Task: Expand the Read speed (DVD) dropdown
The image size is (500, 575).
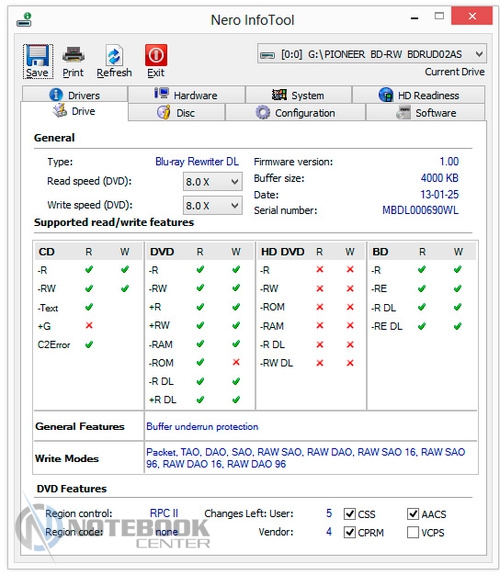Action: (213, 182)
